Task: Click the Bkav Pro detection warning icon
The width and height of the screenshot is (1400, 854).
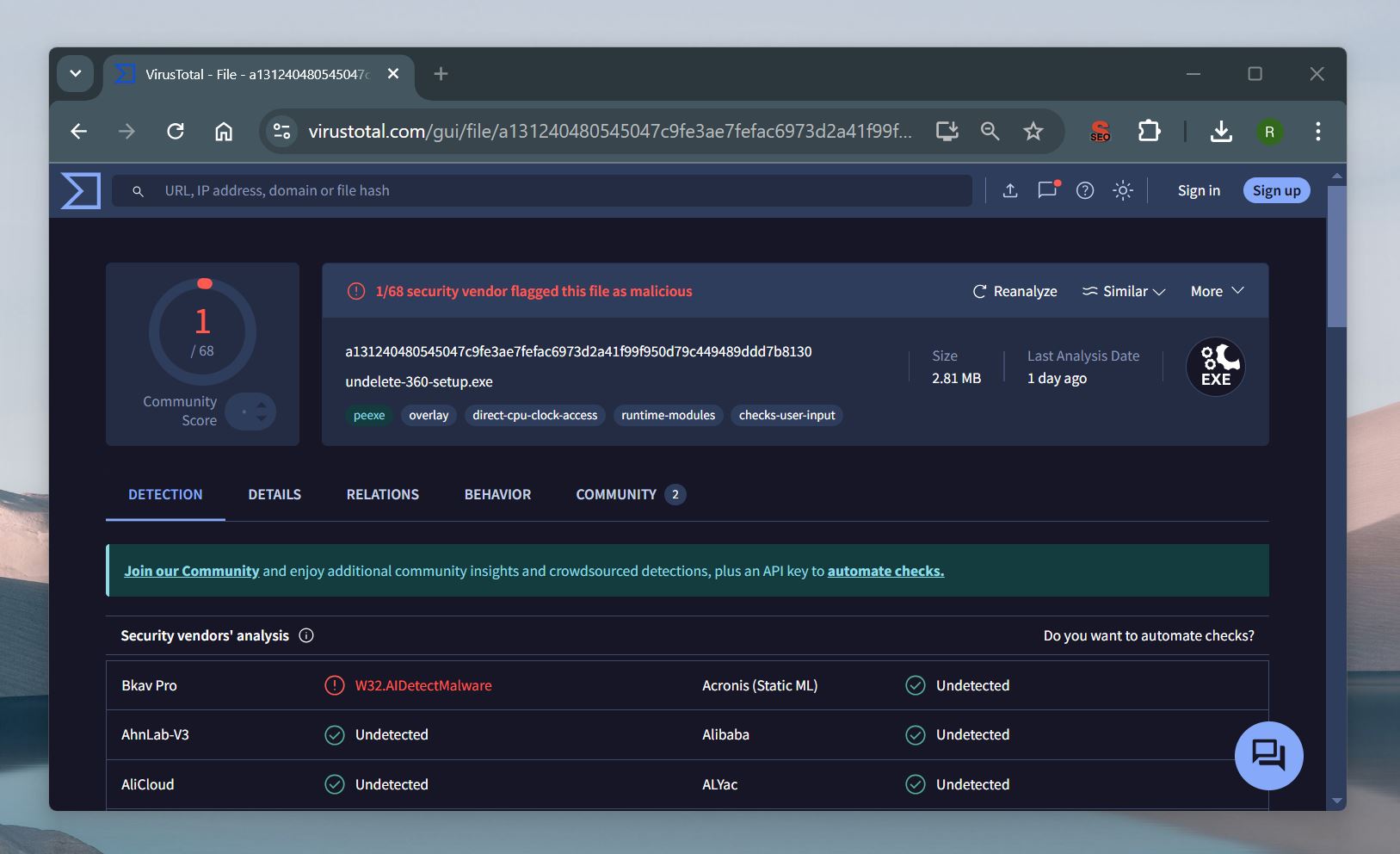Action: coord(335,685)
